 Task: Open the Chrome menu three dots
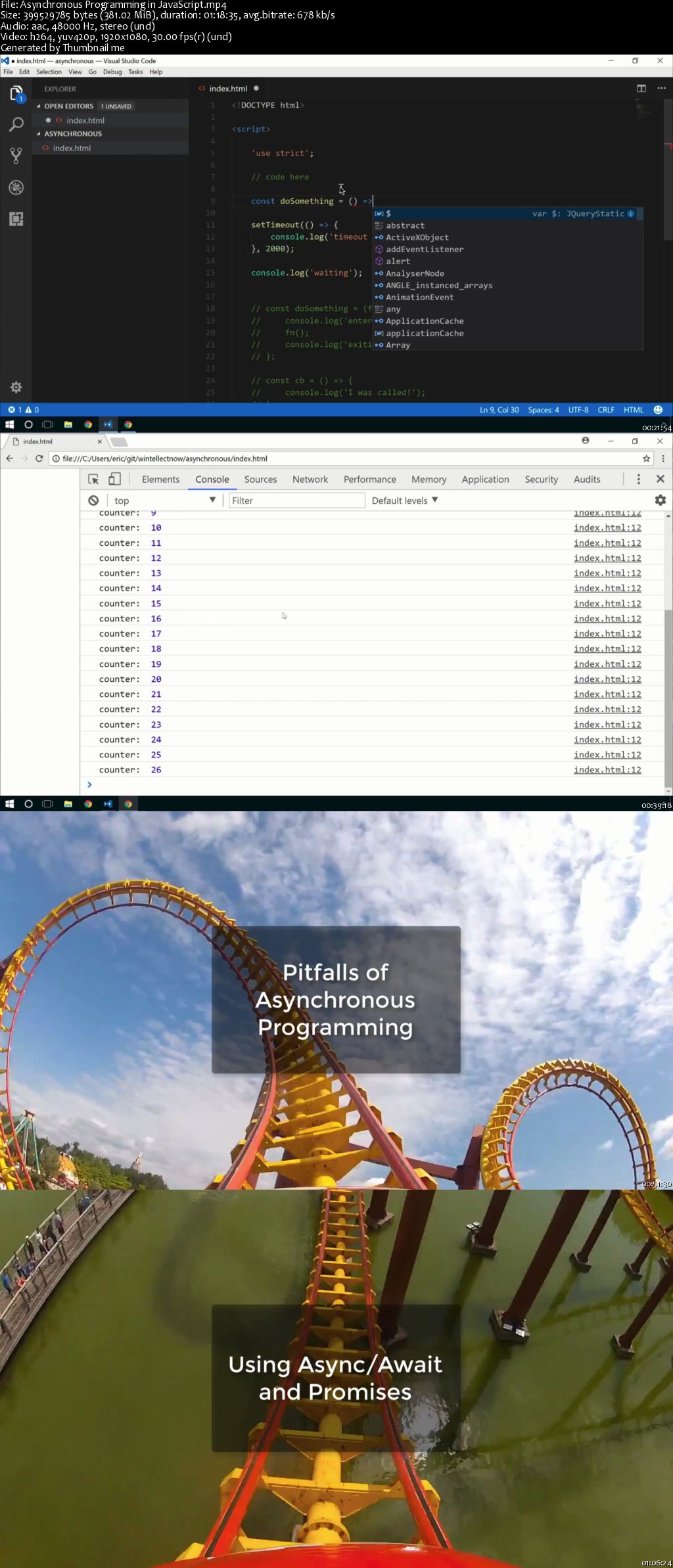[x=662, y=459]
